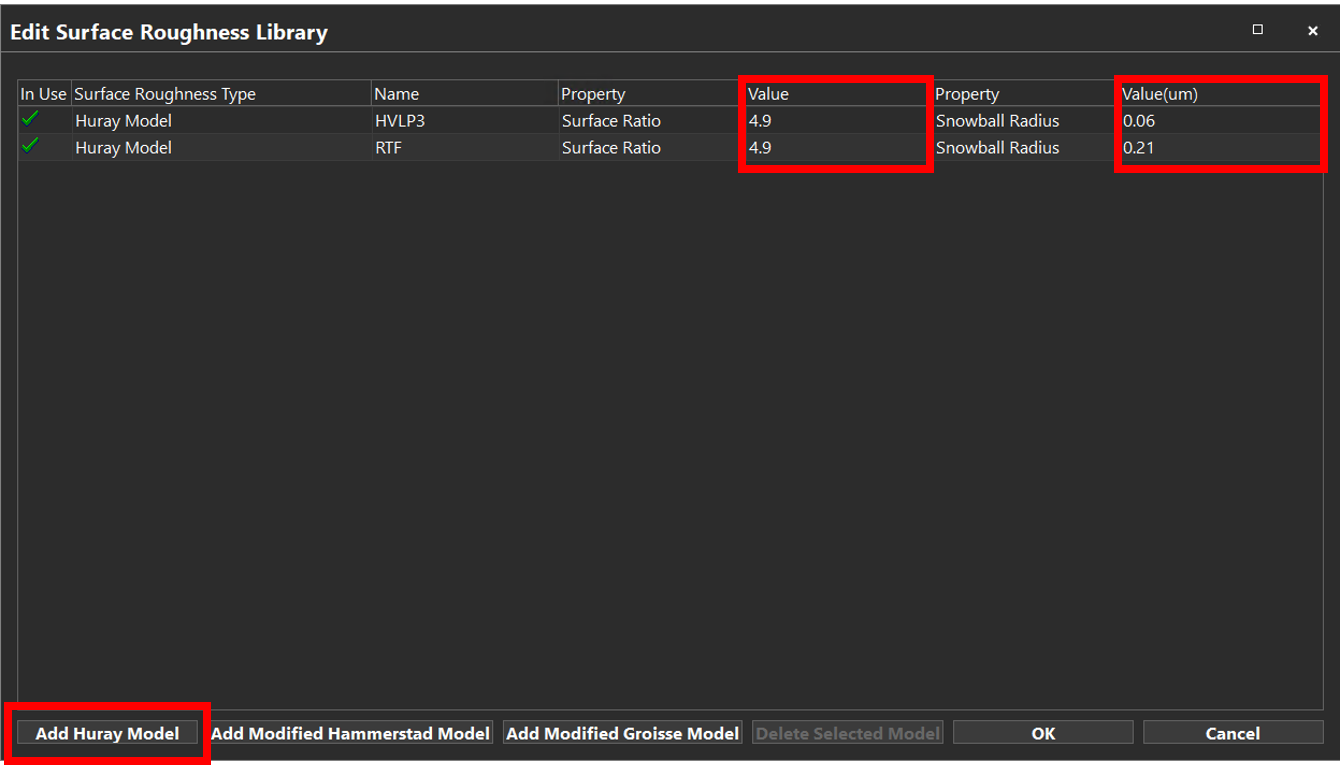1342x765 pixels.
Task: Edit the 0.06 Snowball Radius value
Action: [x=1221, y=121]
